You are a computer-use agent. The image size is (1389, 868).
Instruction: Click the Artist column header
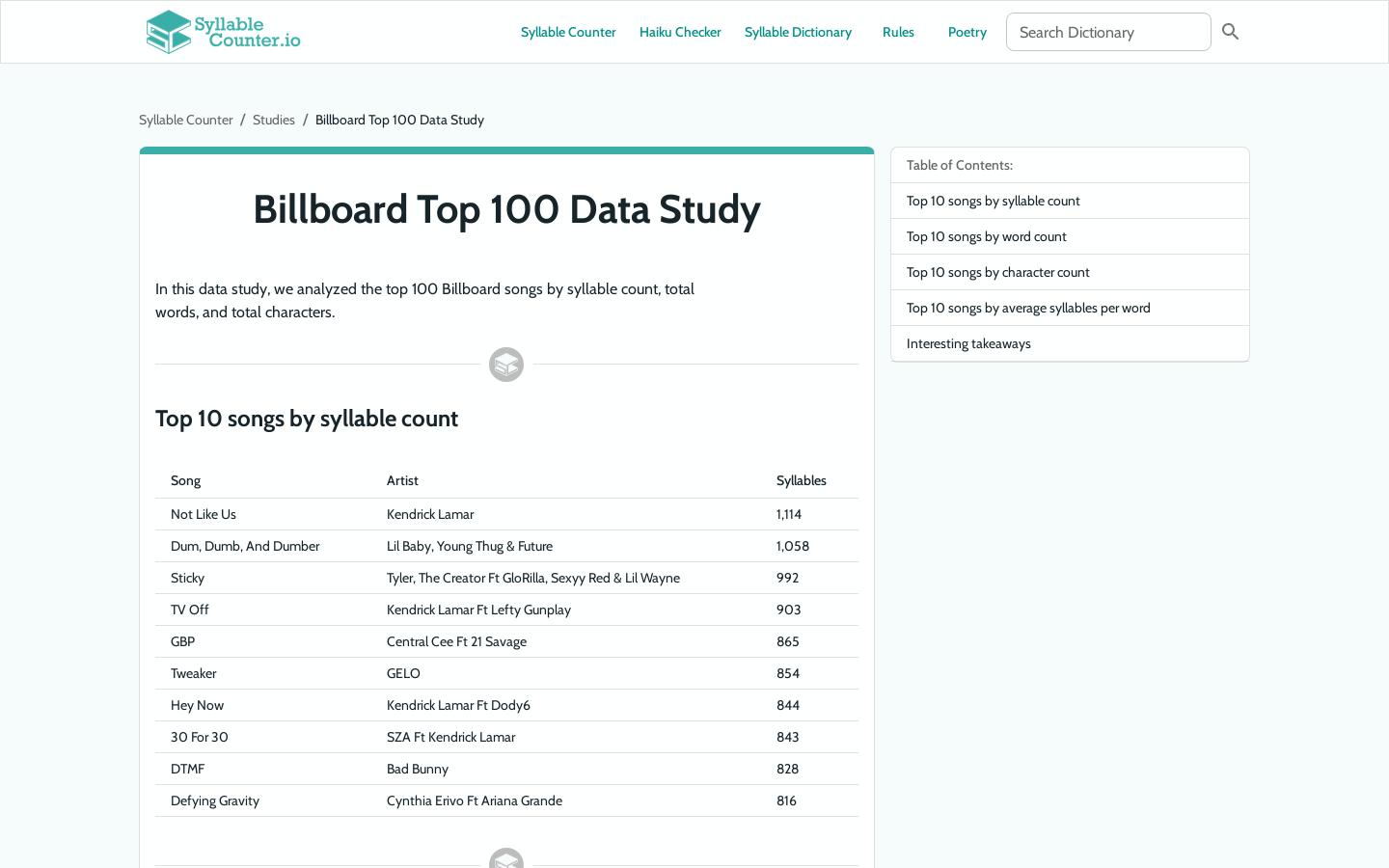tap(402, 480)
